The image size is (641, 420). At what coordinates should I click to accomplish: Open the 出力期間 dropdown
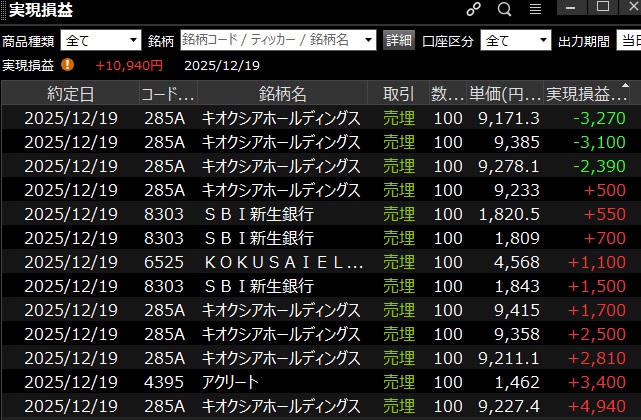627,41
